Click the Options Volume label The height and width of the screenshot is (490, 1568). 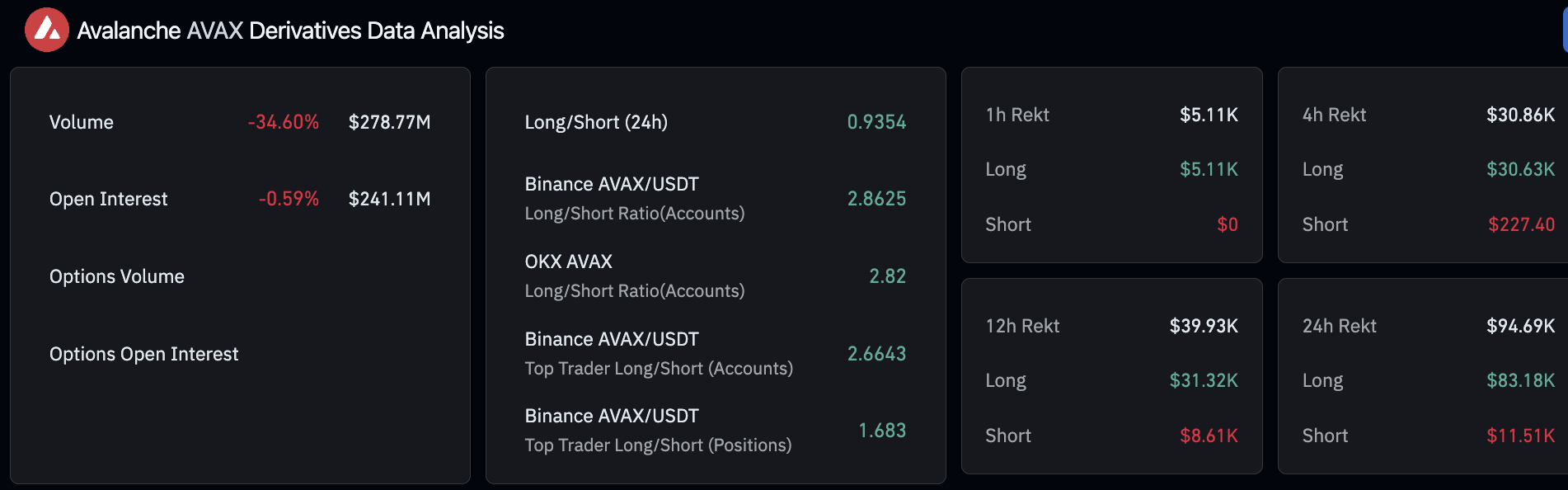tap(117, 276)
